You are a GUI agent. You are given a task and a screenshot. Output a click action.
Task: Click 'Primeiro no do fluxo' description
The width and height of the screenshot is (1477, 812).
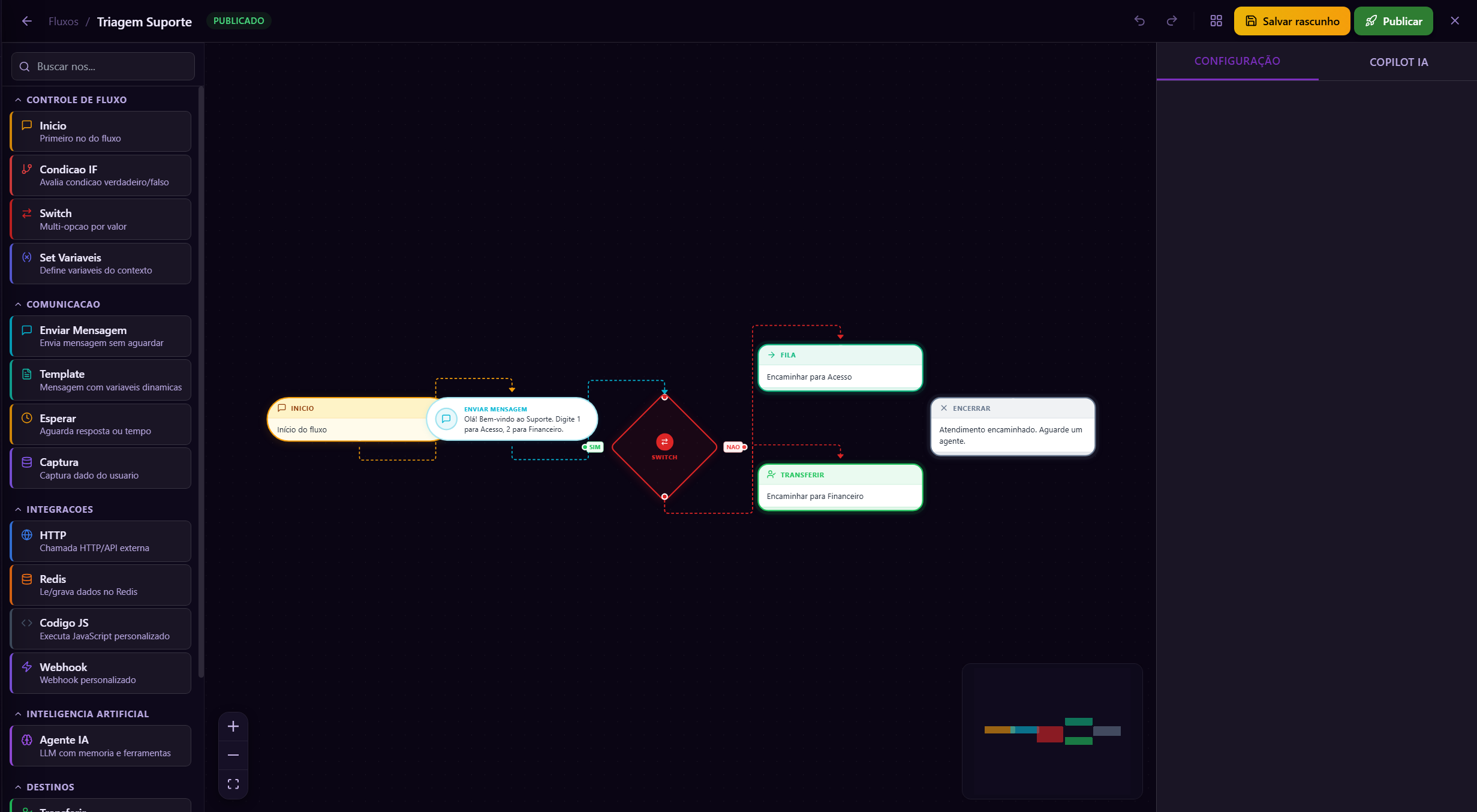click(x=80, y=139)
